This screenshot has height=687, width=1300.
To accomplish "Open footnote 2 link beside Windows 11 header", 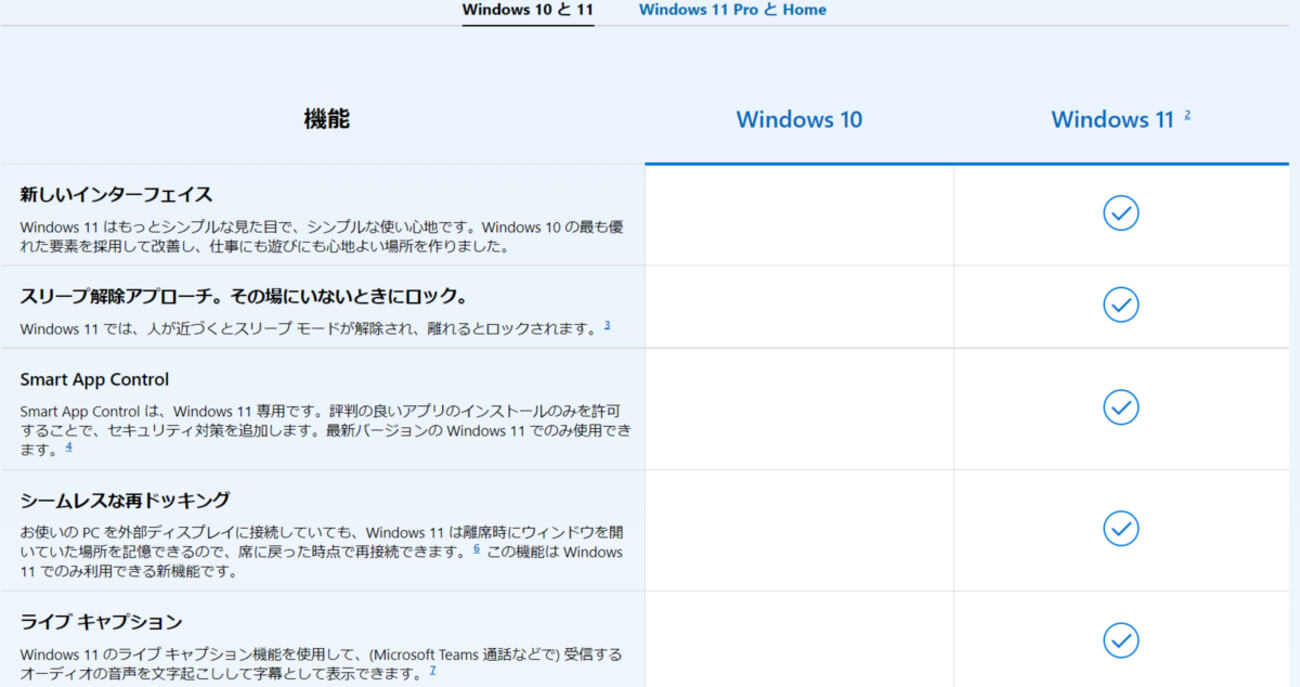I will [1187, 115].
